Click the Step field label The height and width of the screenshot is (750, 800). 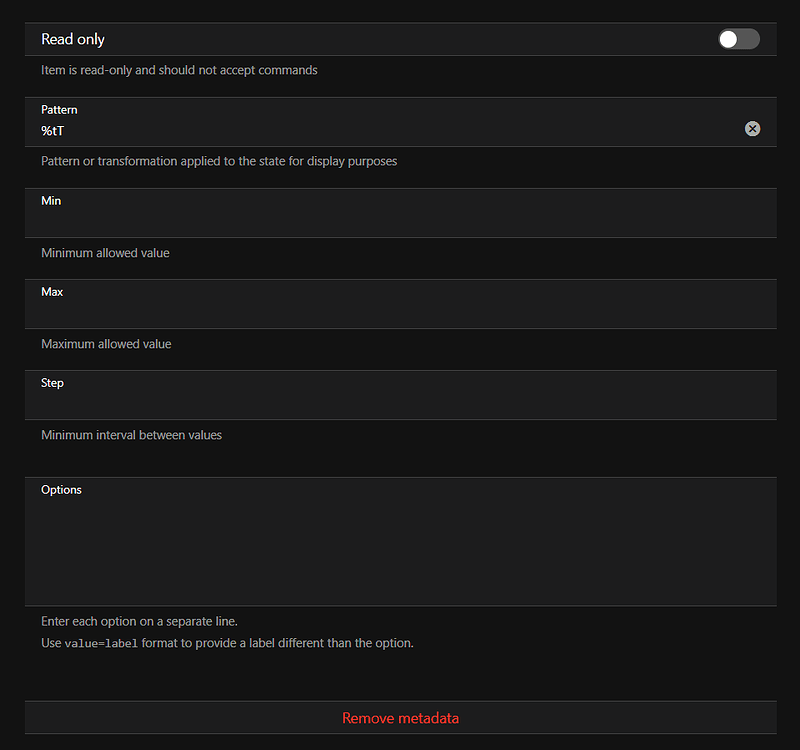pyautogui.click(x=52, y=383)
